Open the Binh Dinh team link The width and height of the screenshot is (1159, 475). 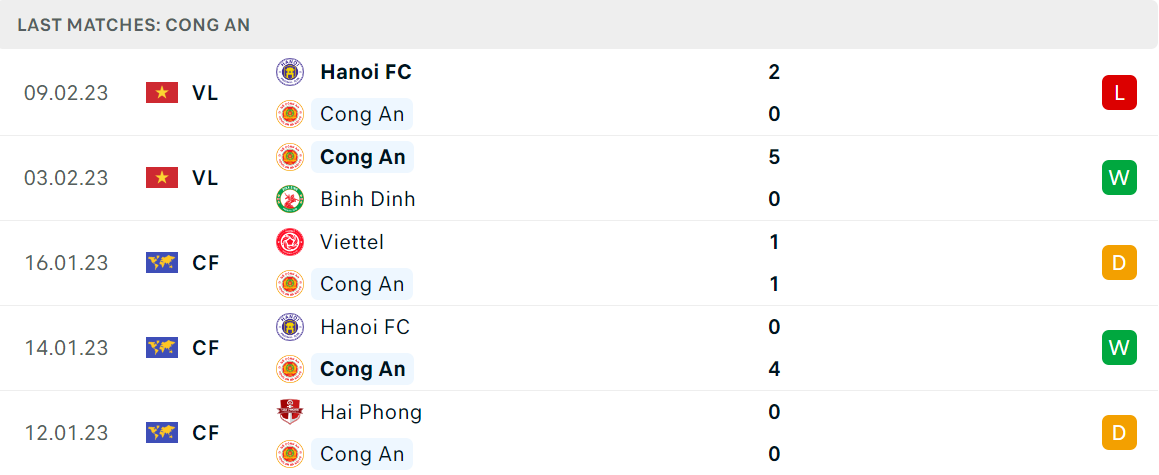[x=367, y=199]
